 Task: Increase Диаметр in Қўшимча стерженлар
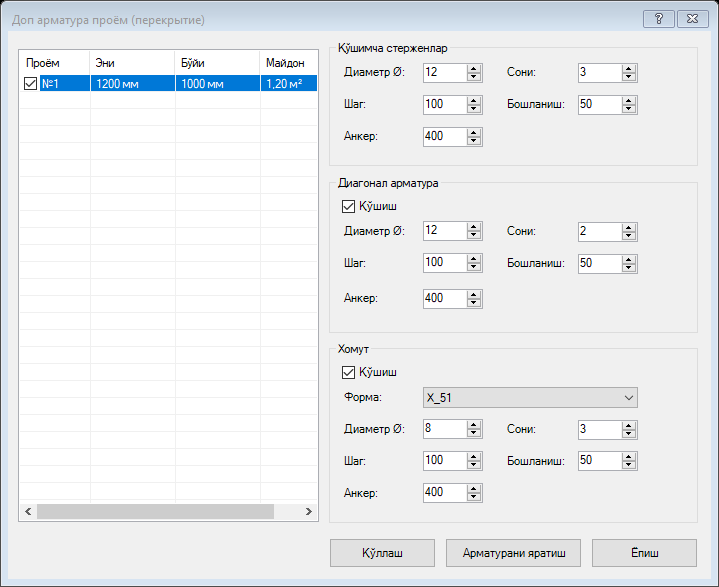[x=474, y=68]
